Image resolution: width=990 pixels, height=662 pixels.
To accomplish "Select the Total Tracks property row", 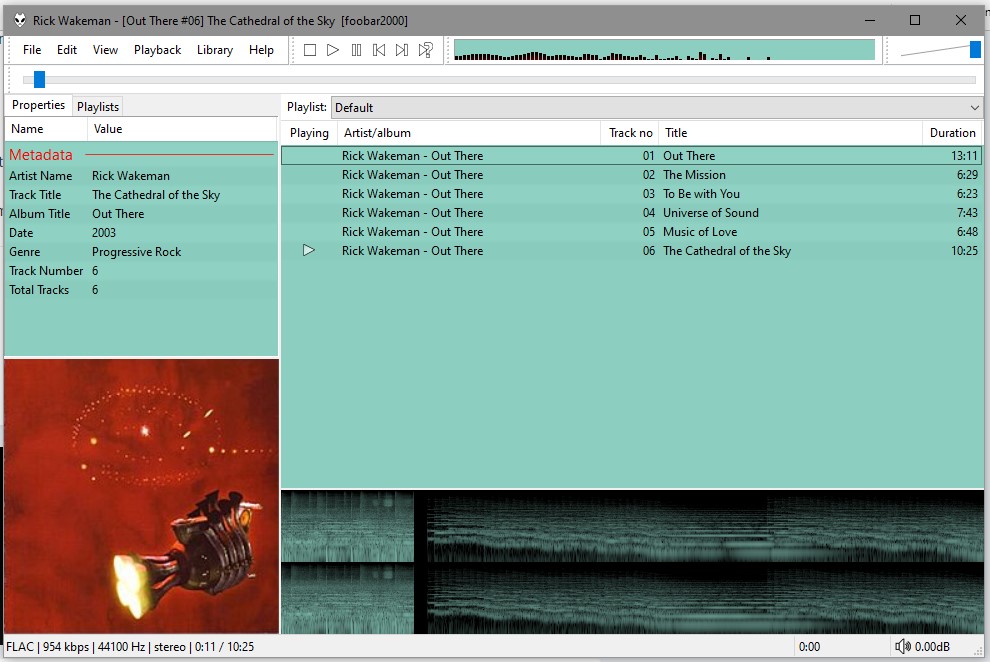I will [x=141, y=290].
